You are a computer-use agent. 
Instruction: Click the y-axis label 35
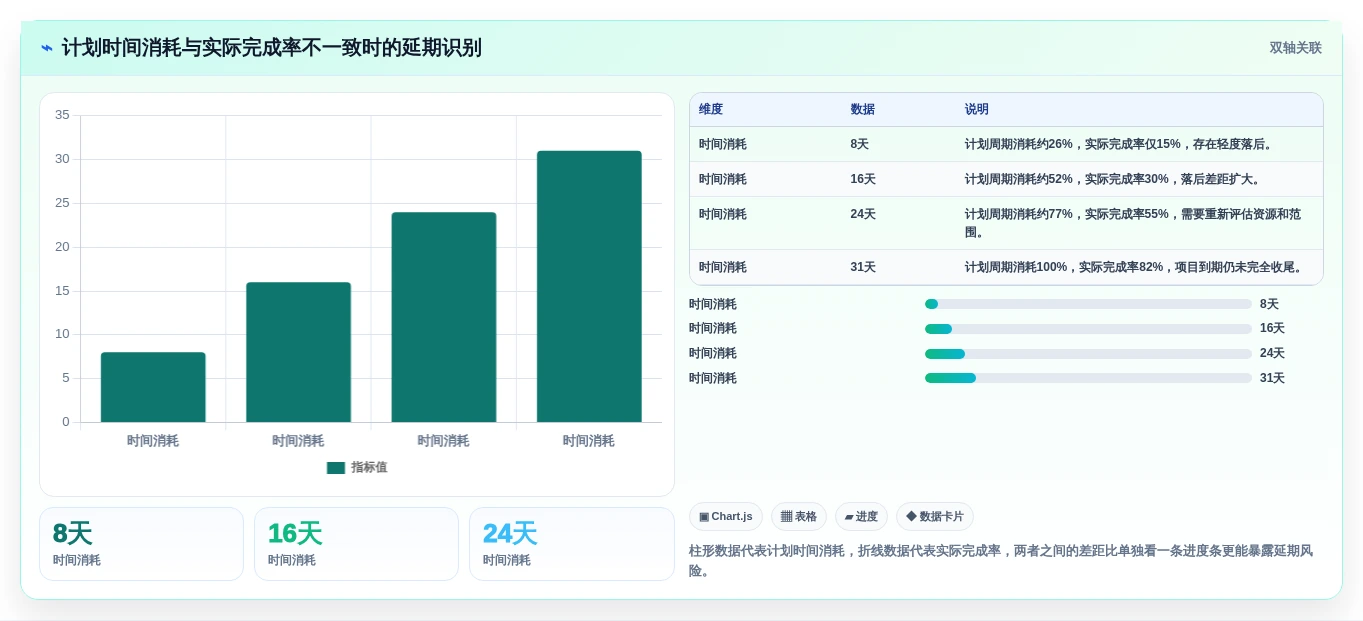[x=62, y=115]
